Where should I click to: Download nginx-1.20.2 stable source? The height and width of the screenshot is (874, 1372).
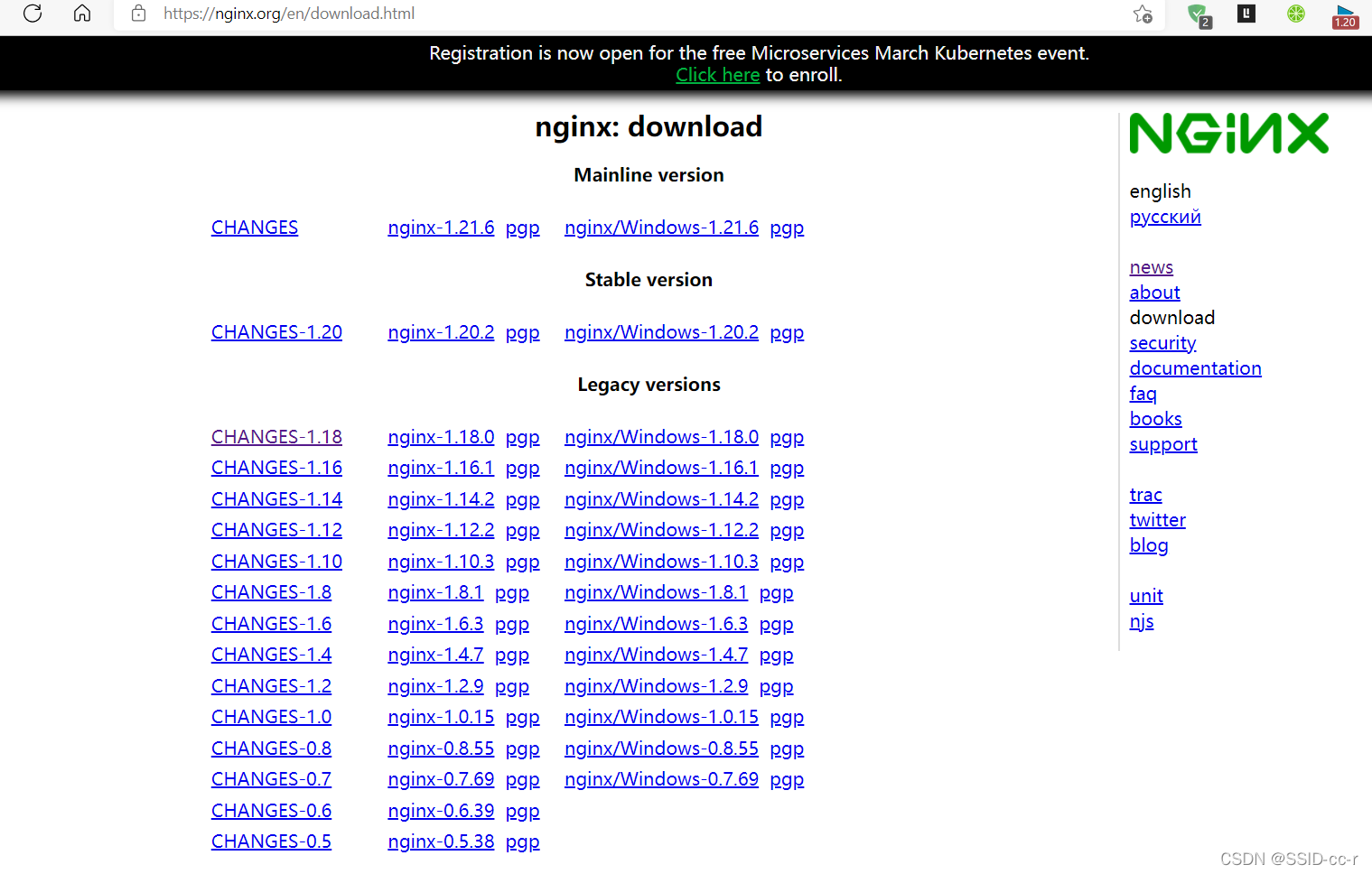pyautogui.click(x=441, y=332)
